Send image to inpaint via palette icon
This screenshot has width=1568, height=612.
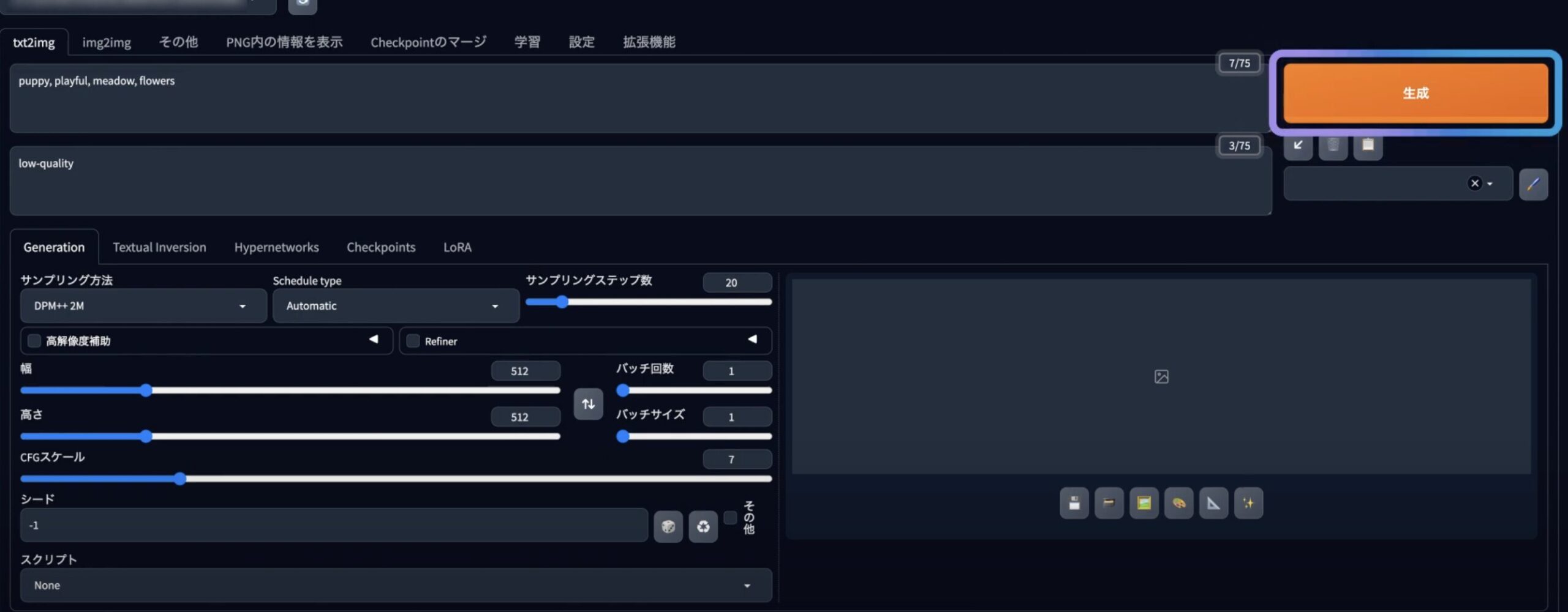pos(1178,503)
